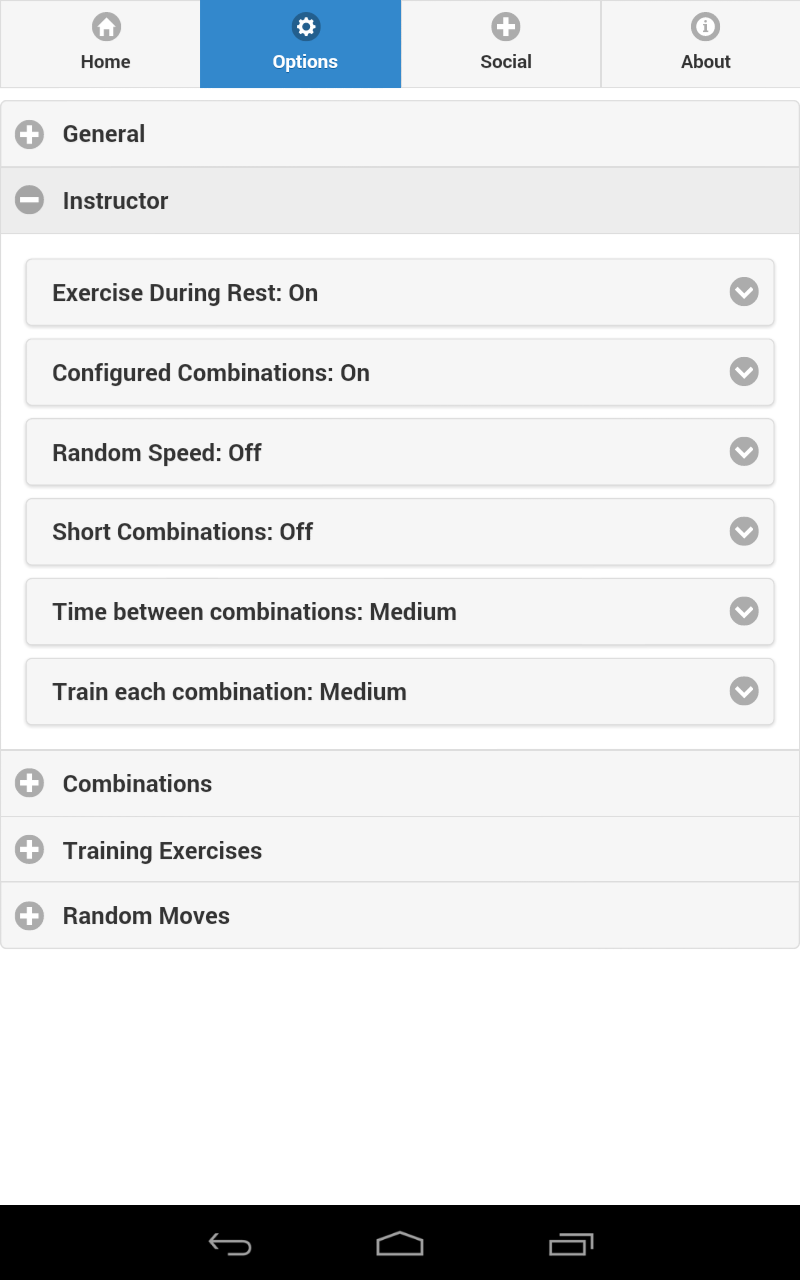Image resolution: width=800 pixels, height=1280 pixels.
Task: Tap the Social plus icon
Action: pyautogui.click(x=506, y=27)
